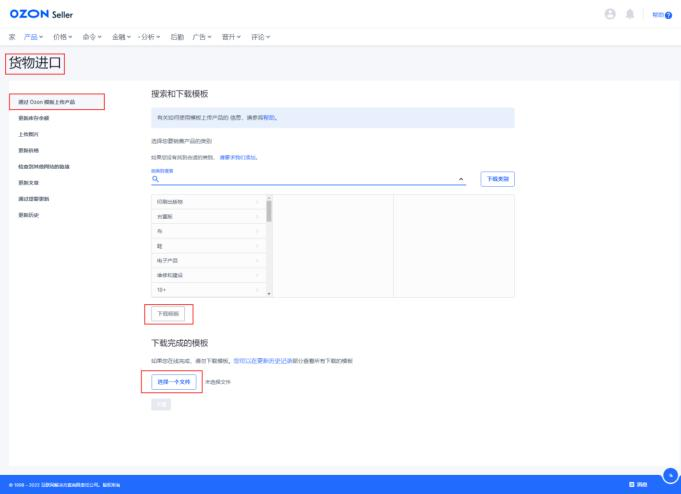Open the chat bubble icon at bottom right
This screenshot has width=681, height=494.
coord(670,475)
